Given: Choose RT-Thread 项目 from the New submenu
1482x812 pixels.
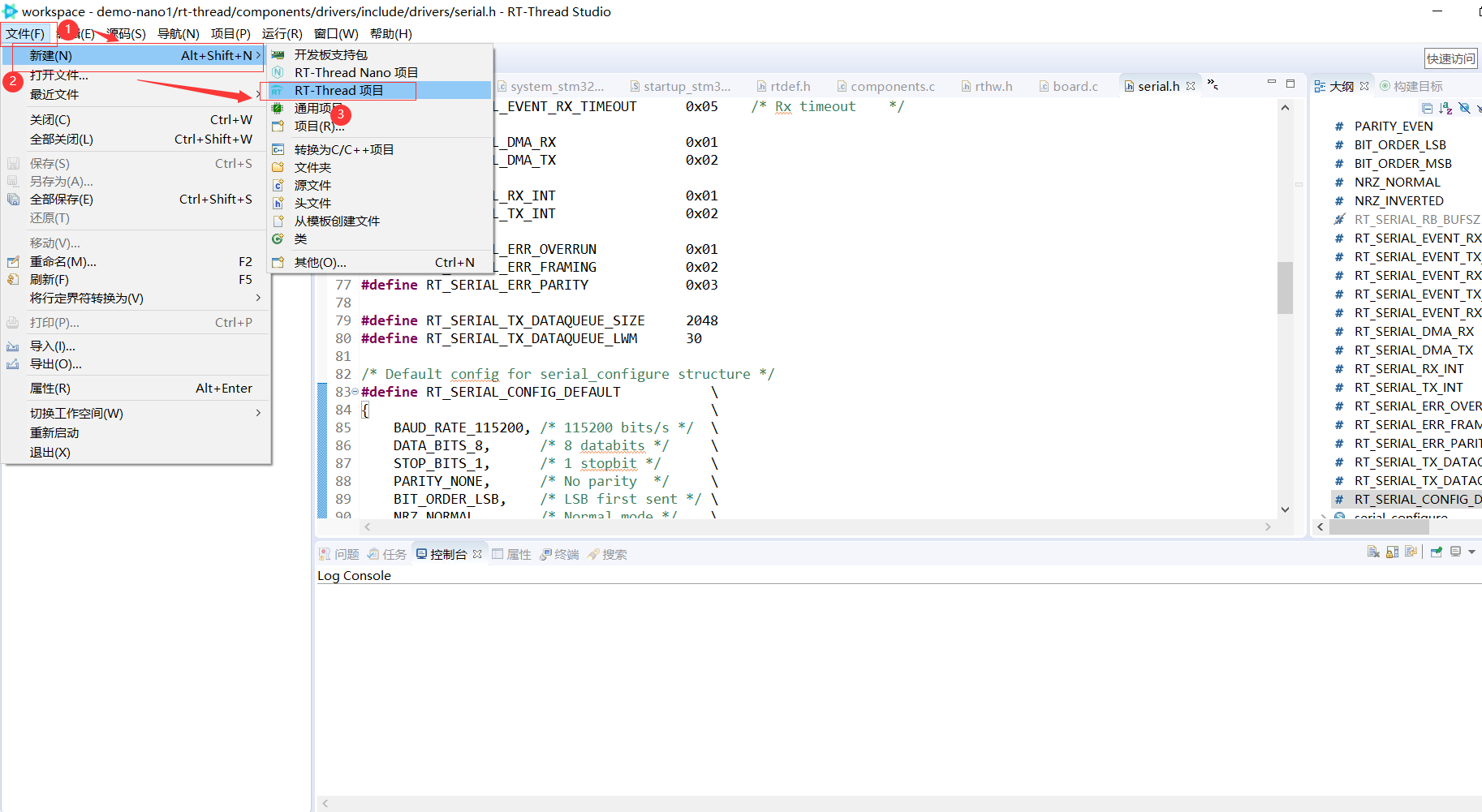Looking at the screenshot, I should 380,90.
